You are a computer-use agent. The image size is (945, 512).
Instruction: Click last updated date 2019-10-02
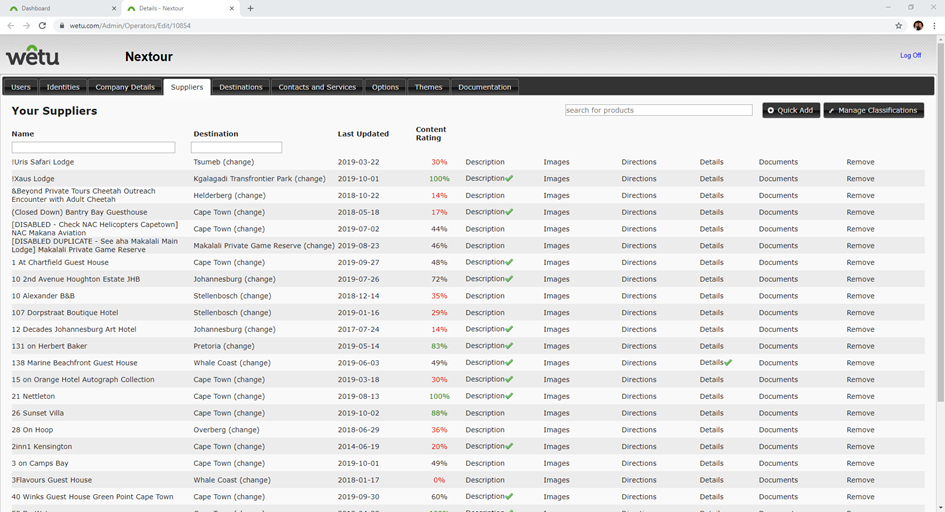[x=359, y=413]
